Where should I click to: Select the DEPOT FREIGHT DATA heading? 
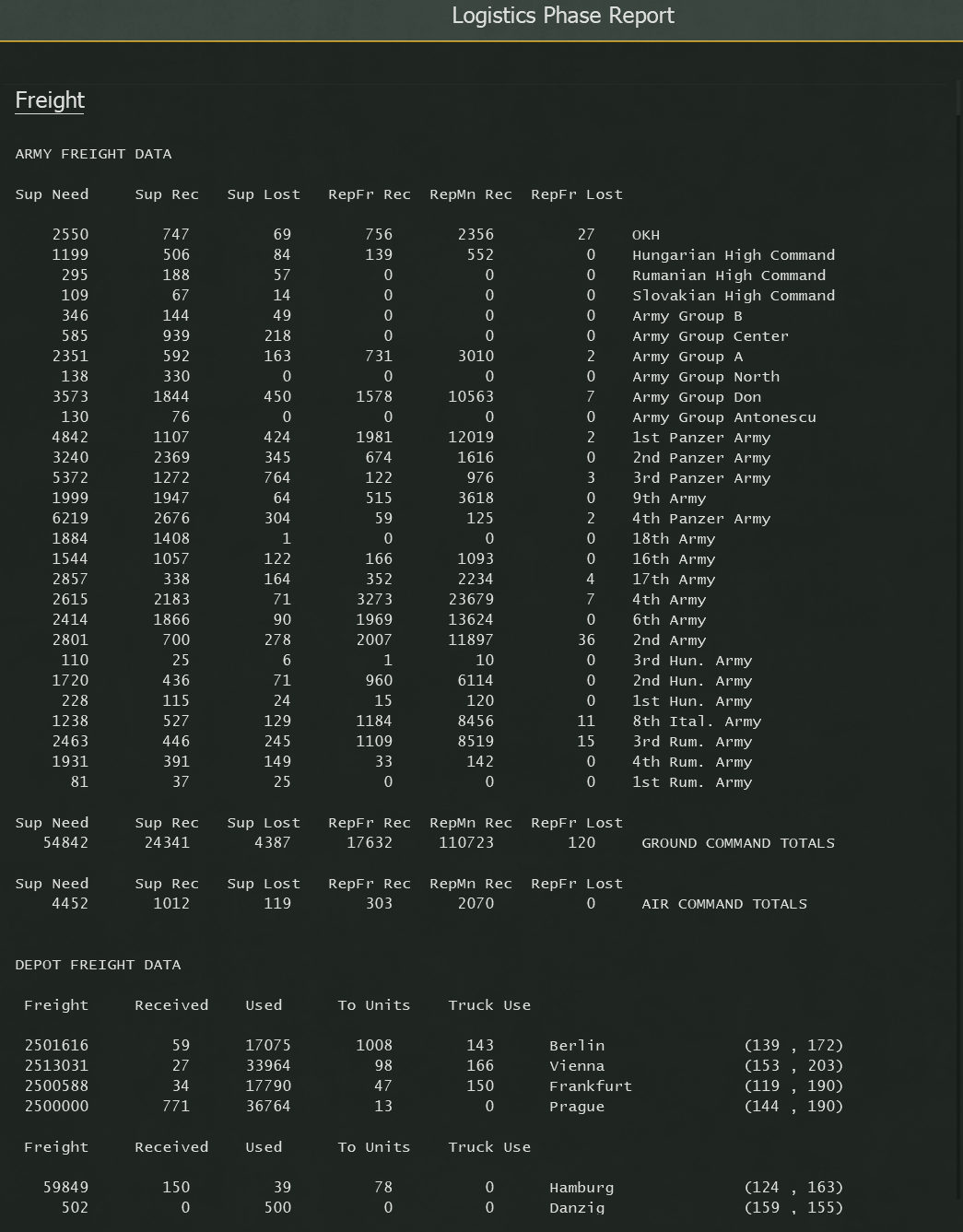pyautogui.click(x=98, y=965)
